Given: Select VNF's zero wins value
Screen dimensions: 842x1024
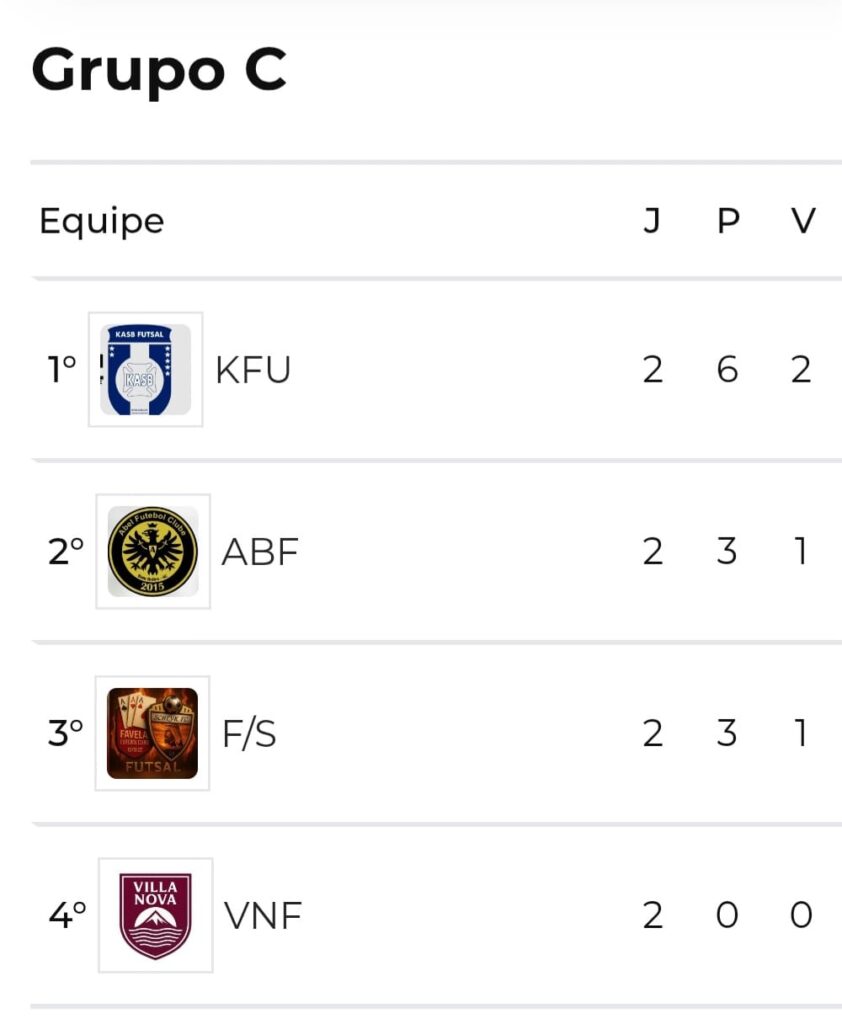Looking at the screenshot, I should (801, 915).
